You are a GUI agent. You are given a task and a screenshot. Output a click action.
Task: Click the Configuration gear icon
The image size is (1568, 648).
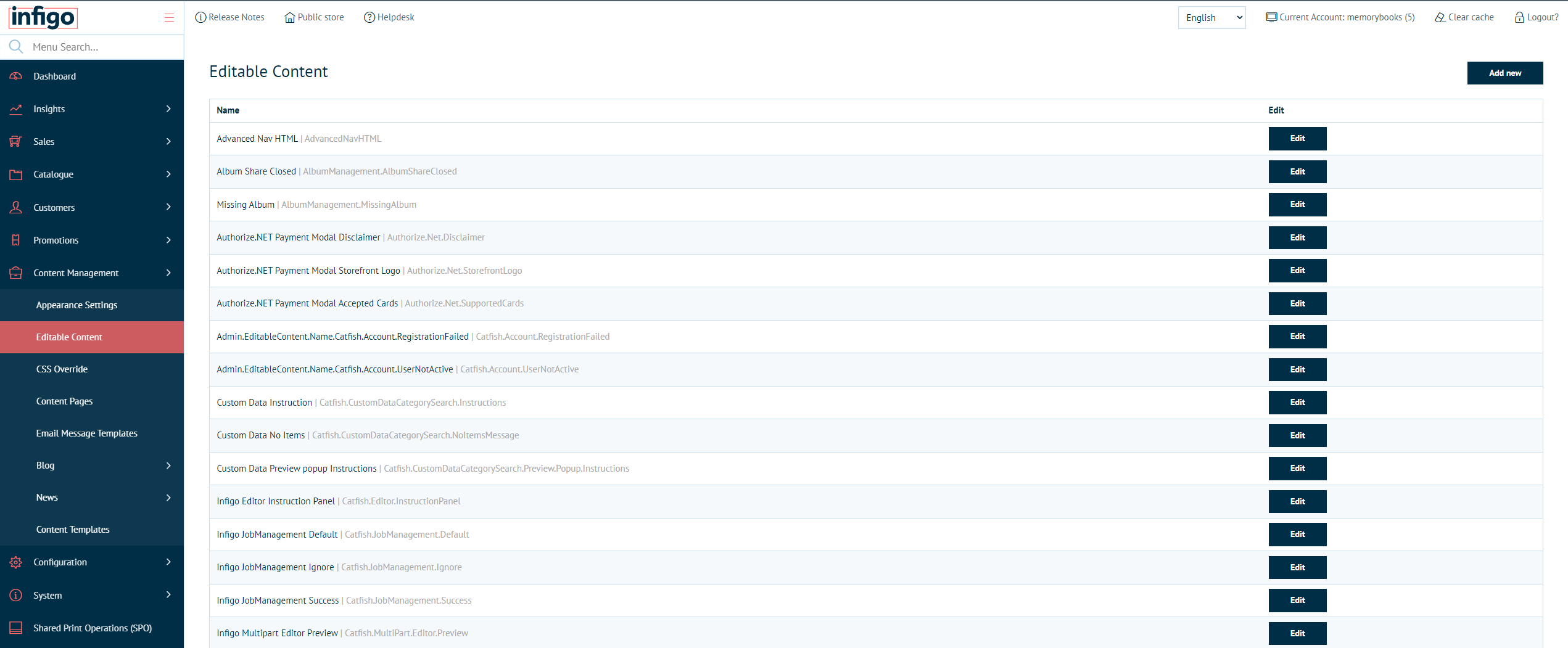click(16, 562)
